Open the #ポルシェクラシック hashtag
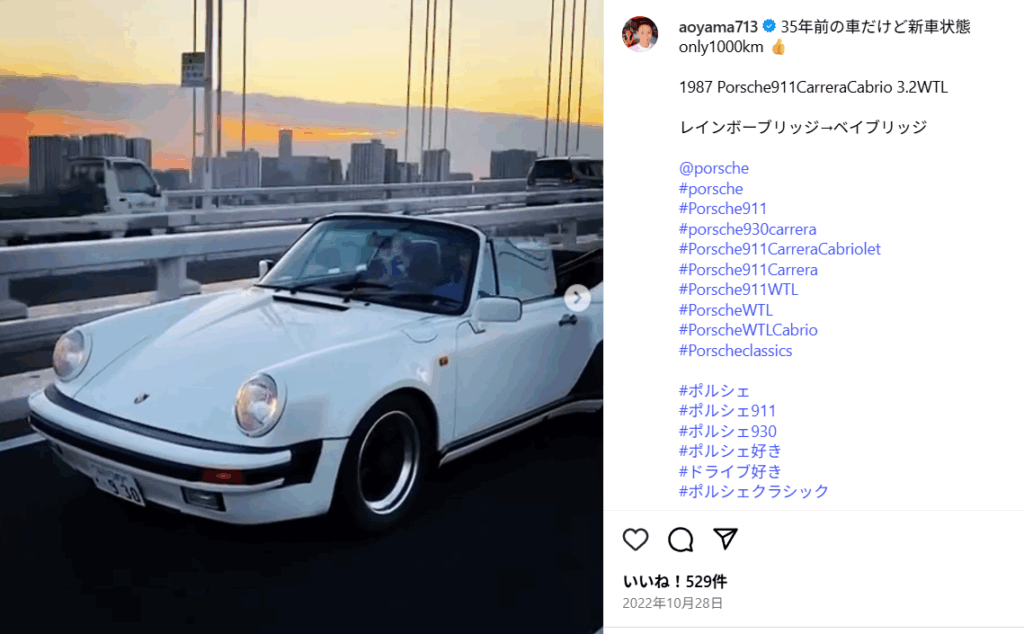Viewport: 1024px width, 634px height. pyautogui.click(x=754, y=491)
